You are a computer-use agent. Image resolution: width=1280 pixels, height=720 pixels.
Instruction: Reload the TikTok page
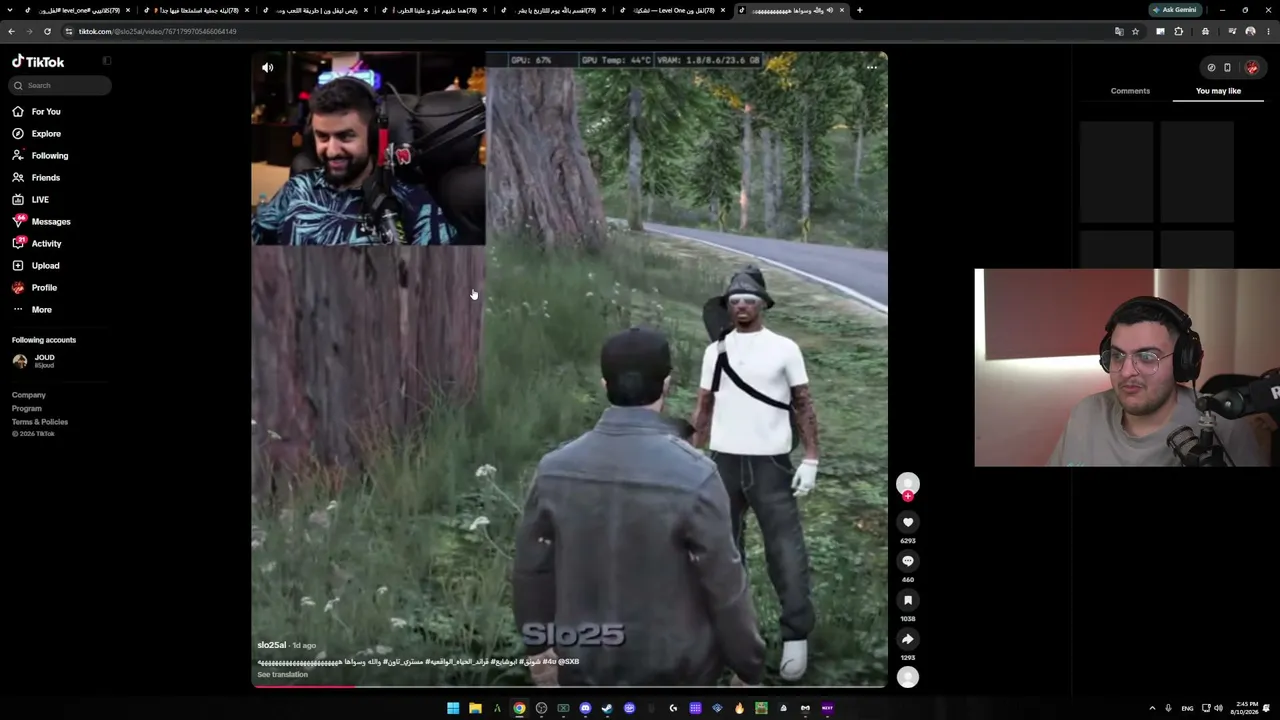[47, 31]
